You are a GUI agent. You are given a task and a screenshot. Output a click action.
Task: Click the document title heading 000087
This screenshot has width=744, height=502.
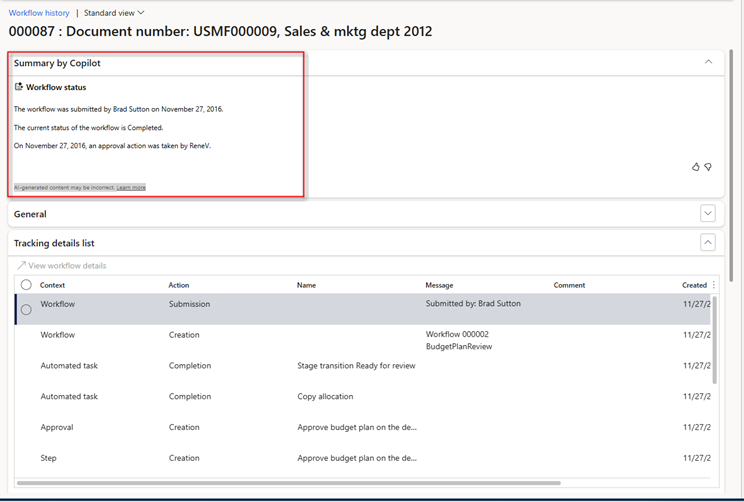point(220,31)
